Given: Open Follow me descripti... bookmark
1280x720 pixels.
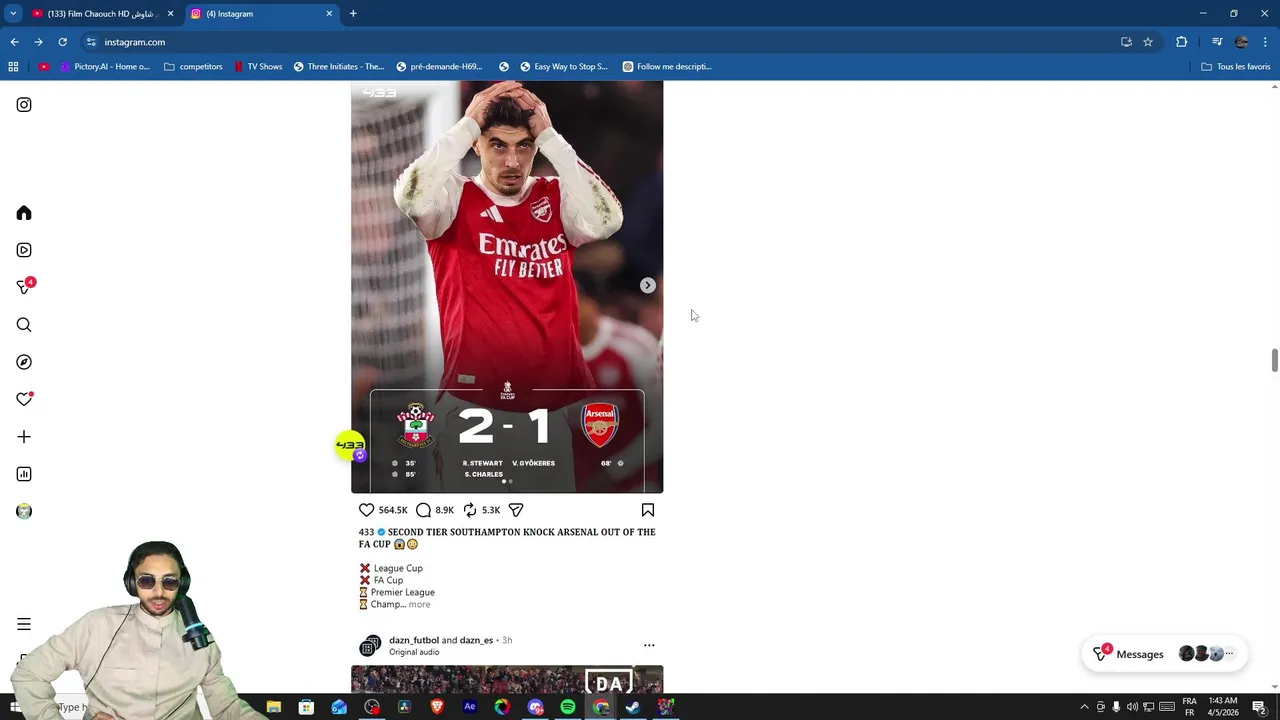Looking at the screenshot, I should pyautogui.click(x=667, y=67).
